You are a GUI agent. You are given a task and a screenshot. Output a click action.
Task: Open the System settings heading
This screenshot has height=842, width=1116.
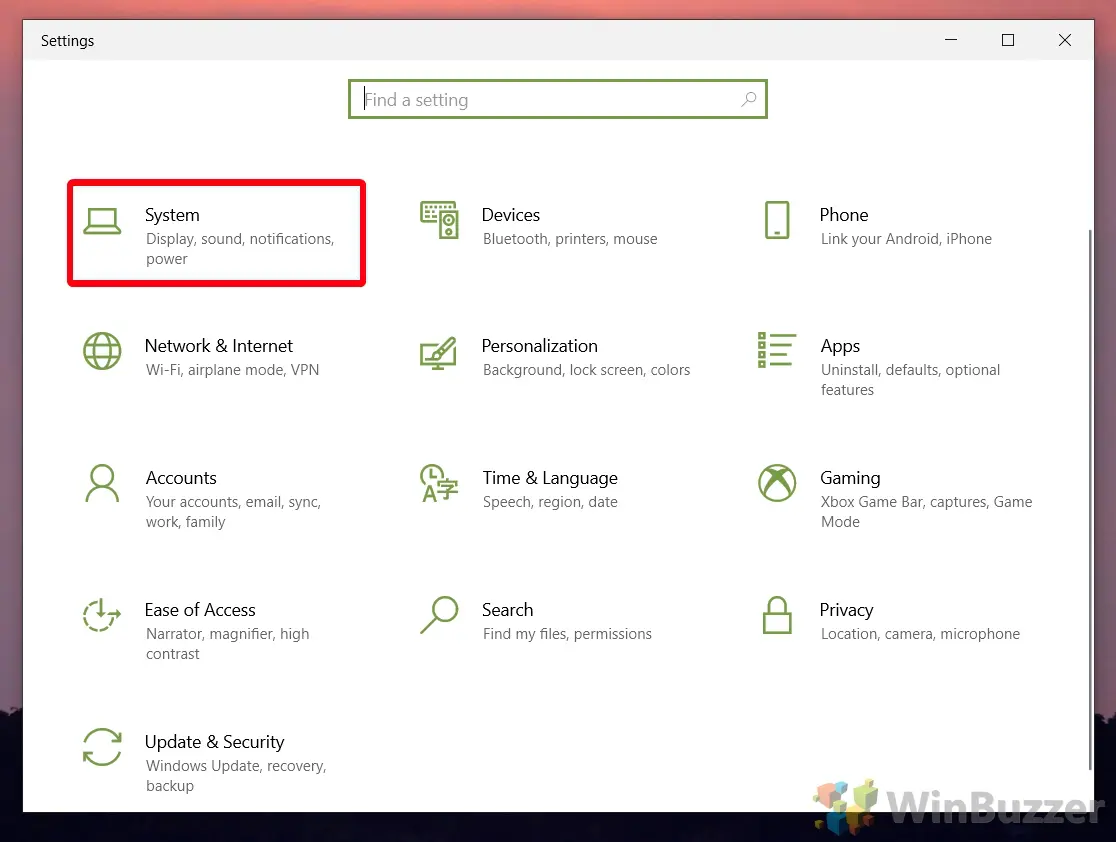coord(172,215)
